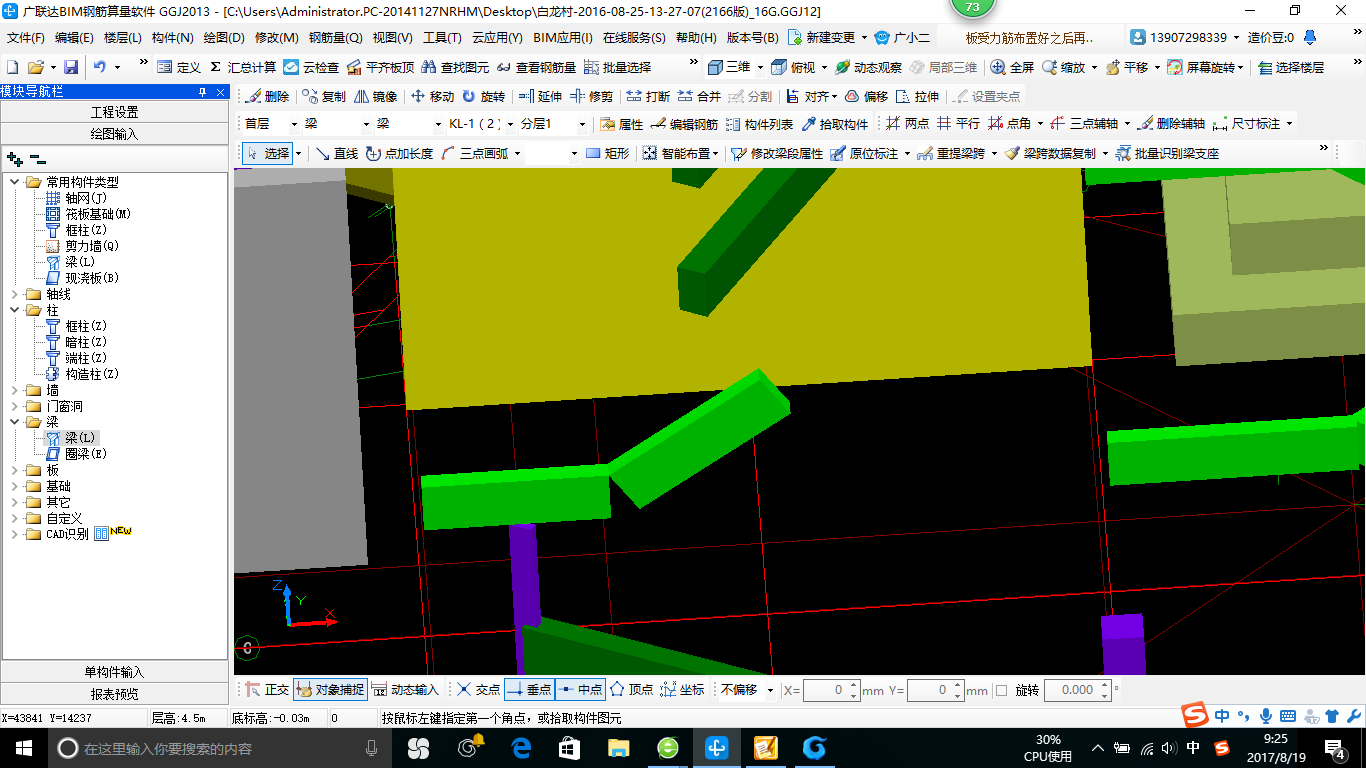Select the 延伸 (Extend) tool
Viewport: 1366px width, 768px height.
pos(540,97)
